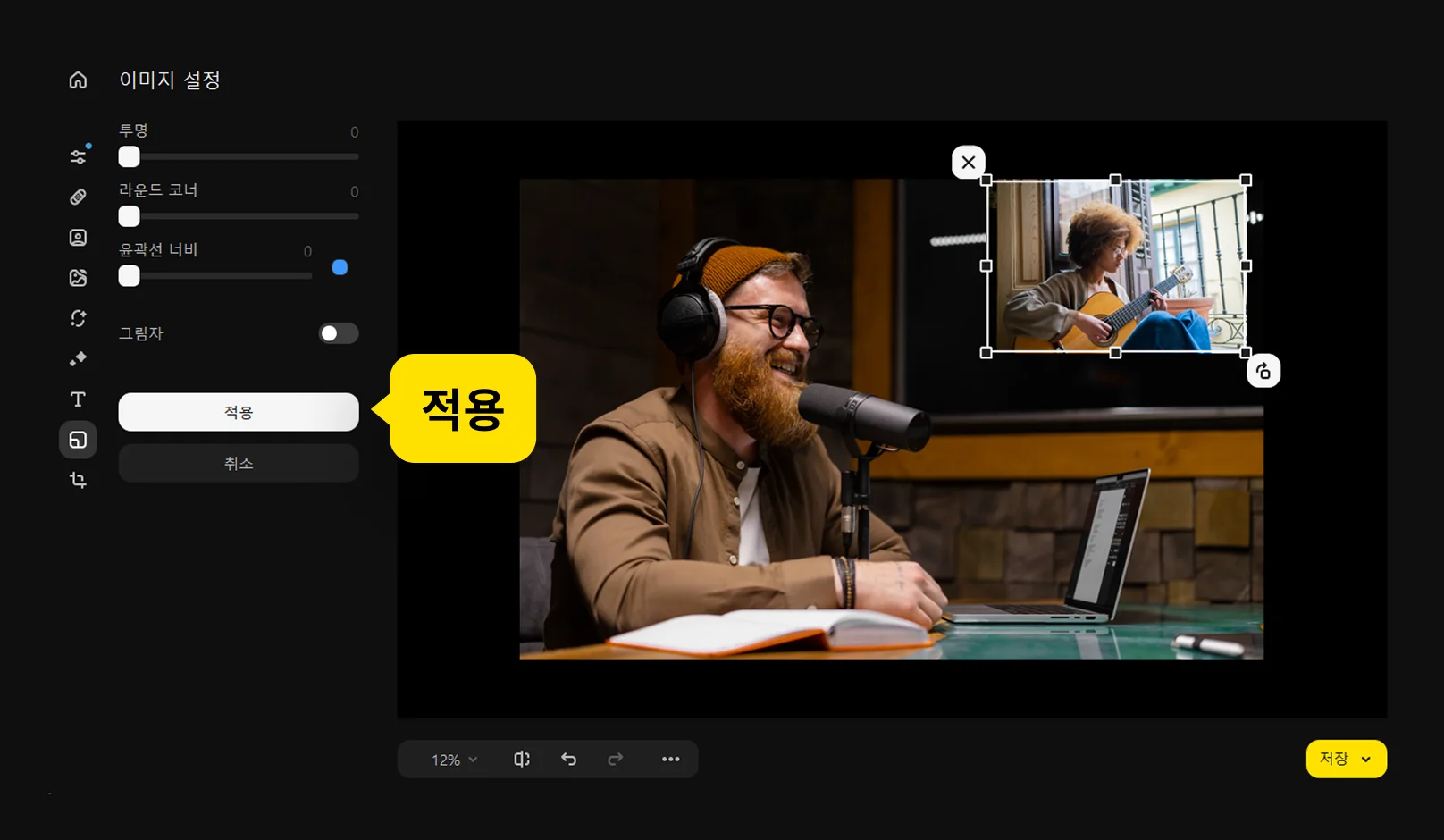
Task: Open the portrait tool in sidebar
Action: pos(78,238)
